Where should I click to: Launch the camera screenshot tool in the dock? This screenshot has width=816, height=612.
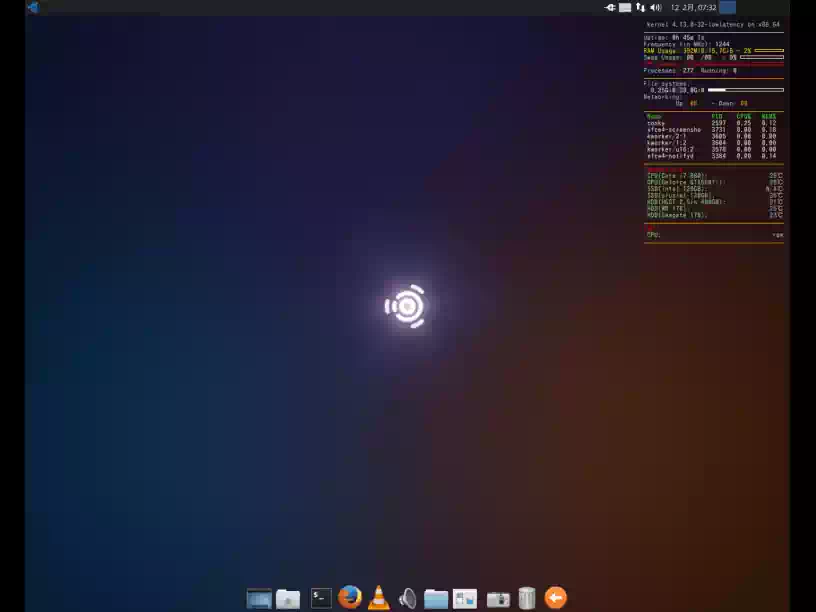tap(498, 599)
